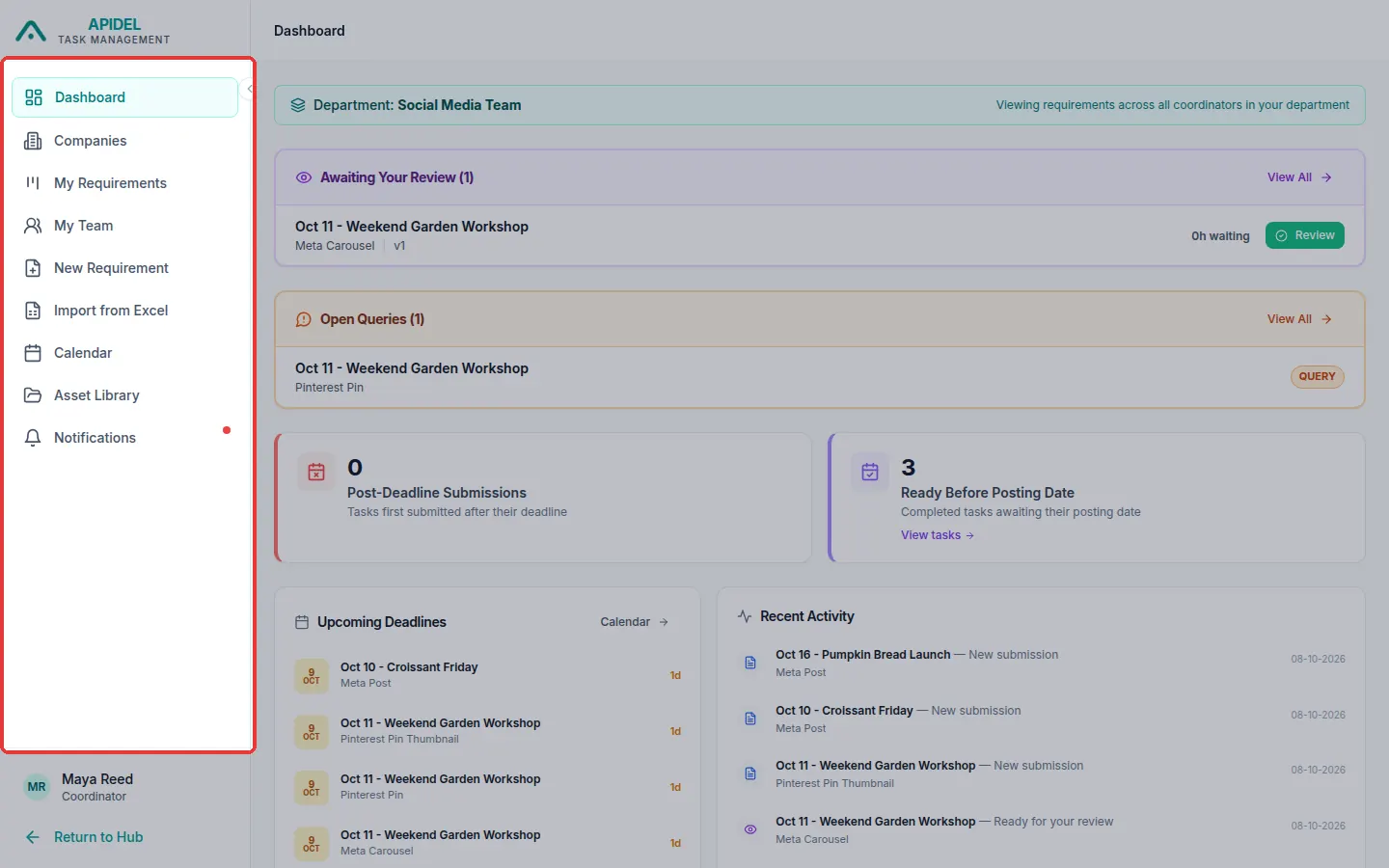Click the Recent Activity pulse icon

pyautogui.click(x=745, y=616)
